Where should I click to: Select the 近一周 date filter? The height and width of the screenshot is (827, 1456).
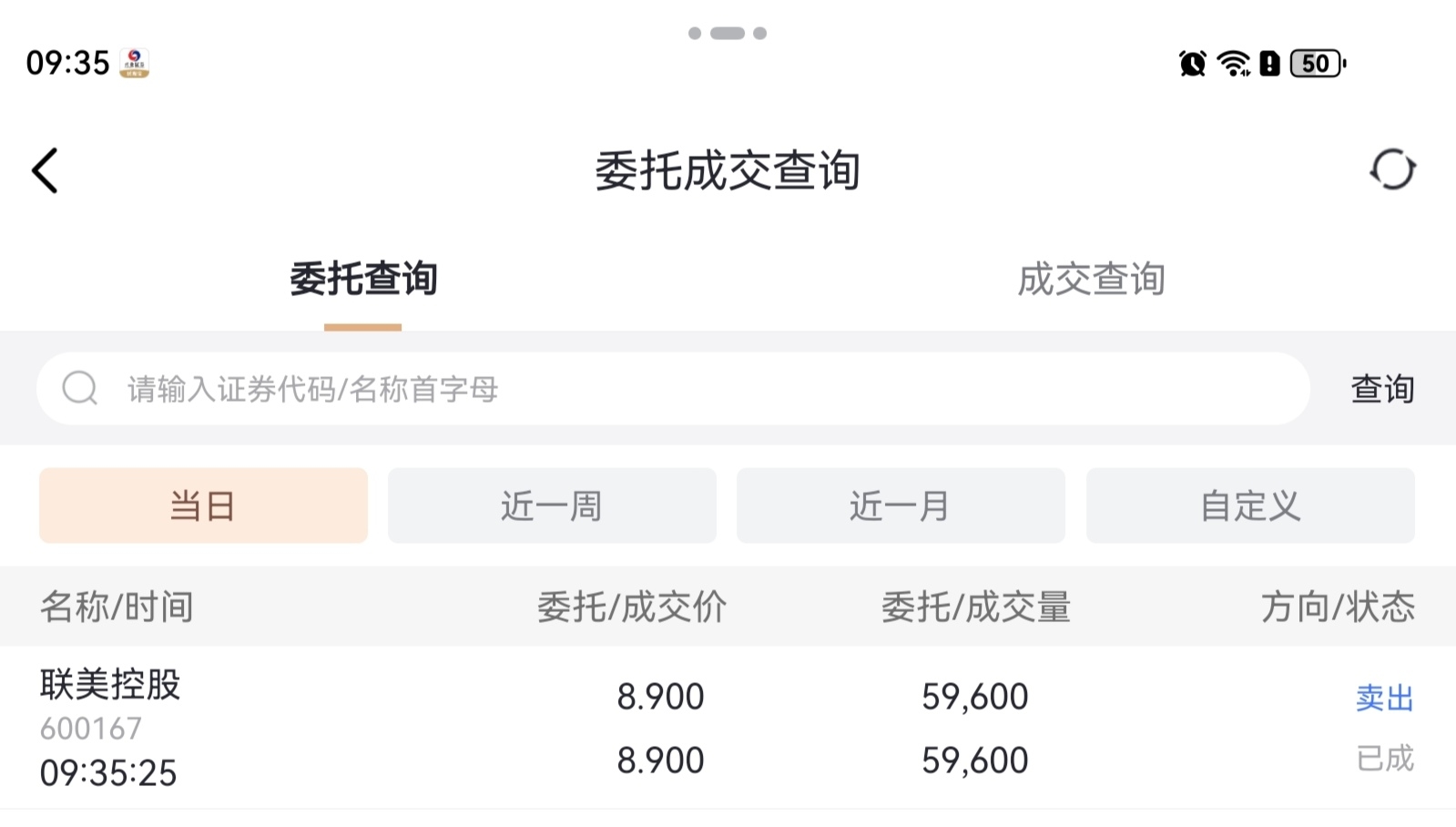552,505
